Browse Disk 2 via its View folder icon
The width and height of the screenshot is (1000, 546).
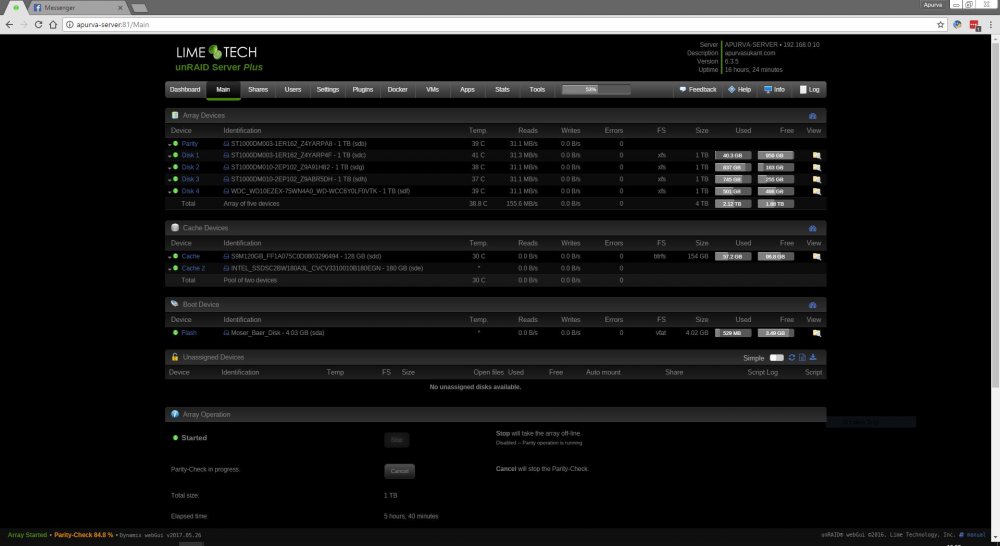pos(816,168)
